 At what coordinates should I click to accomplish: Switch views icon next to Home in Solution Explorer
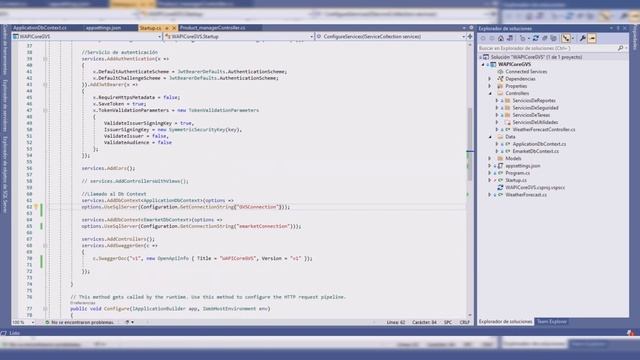(510, 38)
